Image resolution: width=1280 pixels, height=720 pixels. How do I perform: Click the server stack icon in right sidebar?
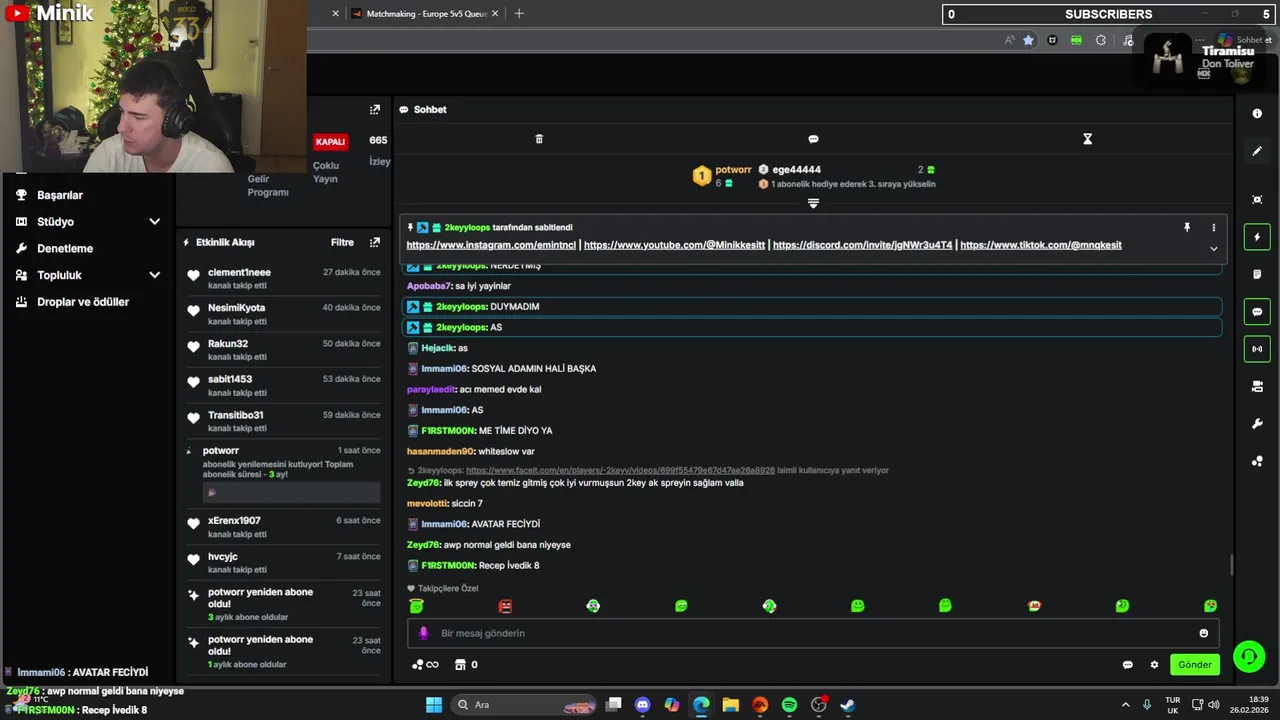[x=1257, y=387]
